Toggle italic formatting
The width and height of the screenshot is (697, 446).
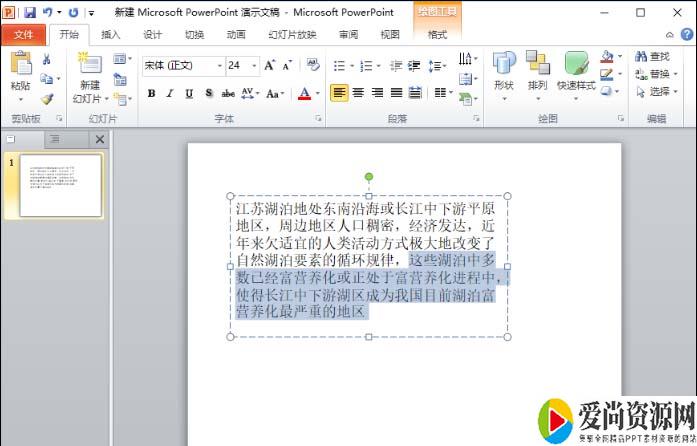(170, 93)
